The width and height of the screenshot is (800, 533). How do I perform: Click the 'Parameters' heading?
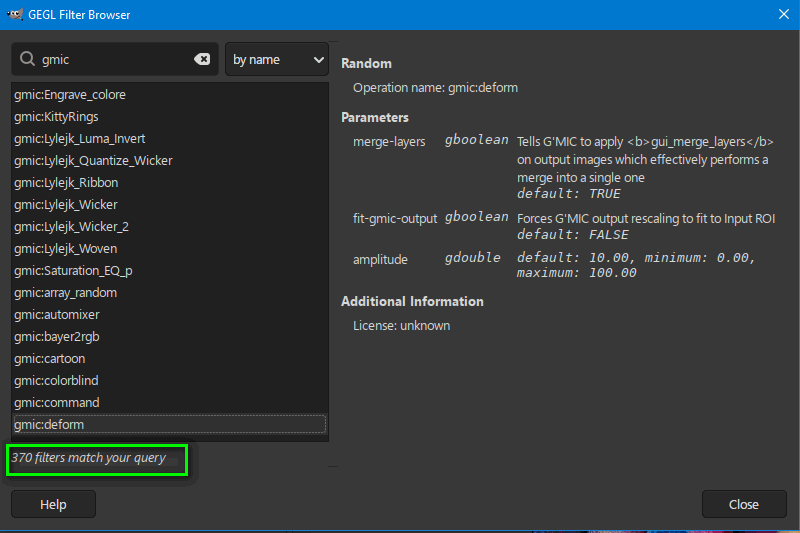375,117
